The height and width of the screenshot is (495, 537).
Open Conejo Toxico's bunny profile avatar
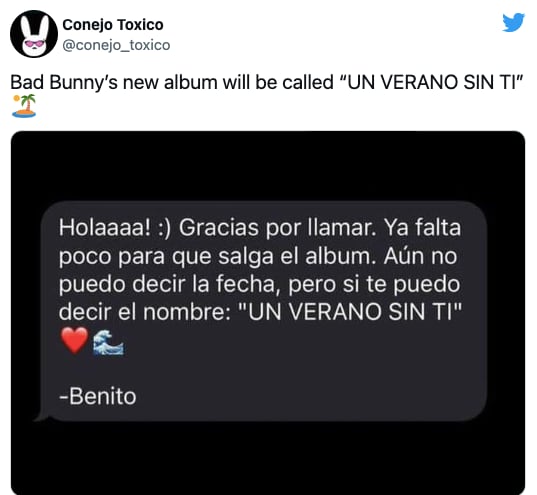[x=34, y=34]
